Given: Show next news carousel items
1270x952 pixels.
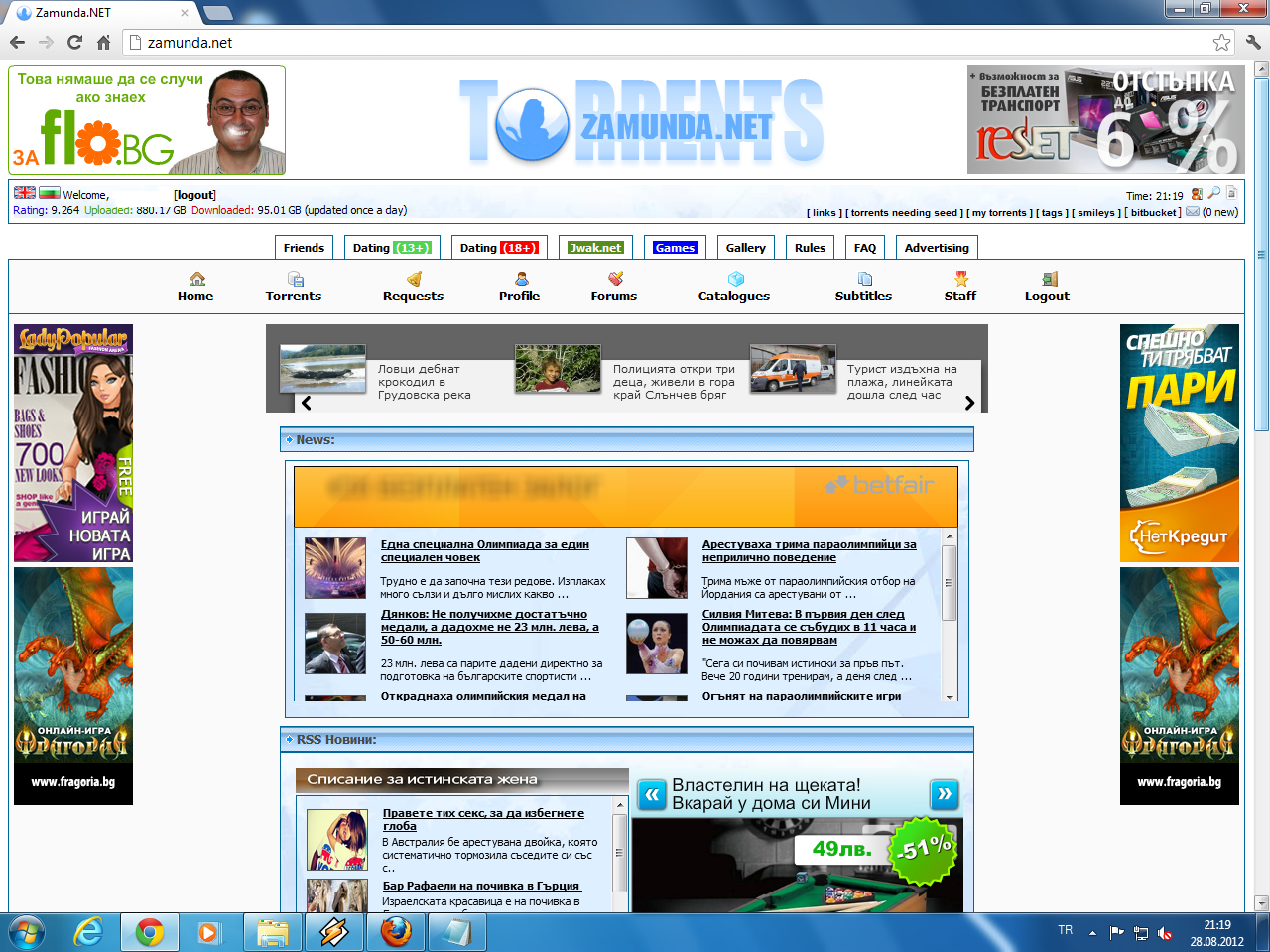Looking at the screenshot, I should pos(969,403).
